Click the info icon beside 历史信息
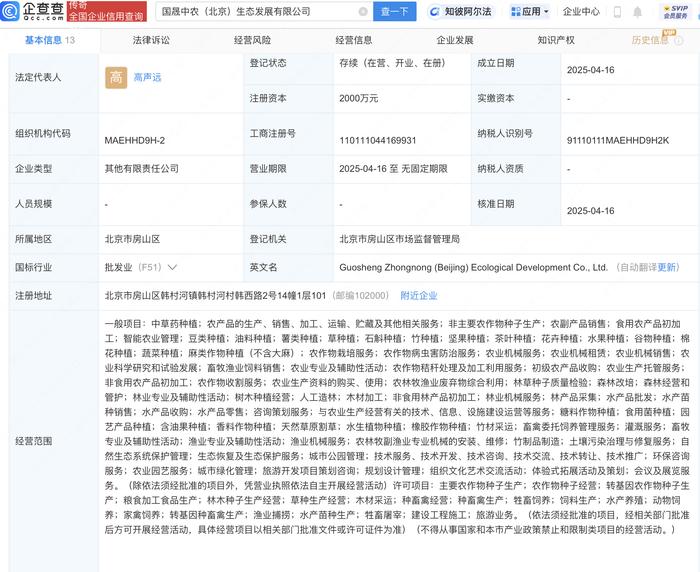700x572 pixels. (679, 41)
